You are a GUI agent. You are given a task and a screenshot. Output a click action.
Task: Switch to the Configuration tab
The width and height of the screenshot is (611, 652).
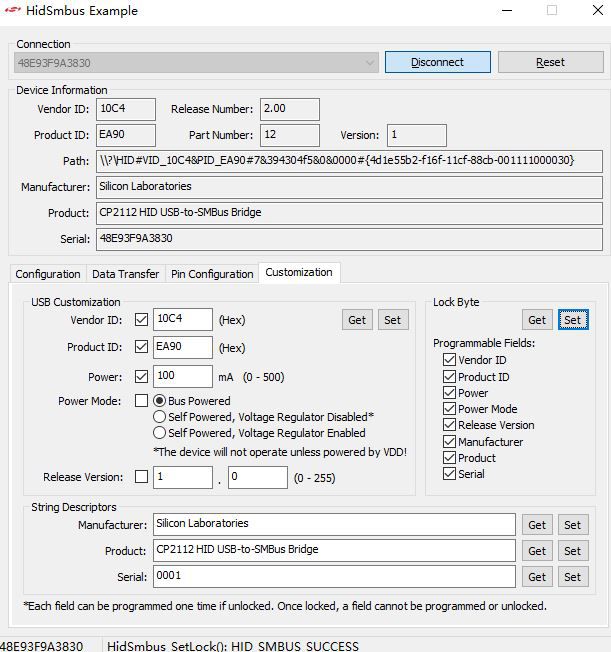click(48, 274)
